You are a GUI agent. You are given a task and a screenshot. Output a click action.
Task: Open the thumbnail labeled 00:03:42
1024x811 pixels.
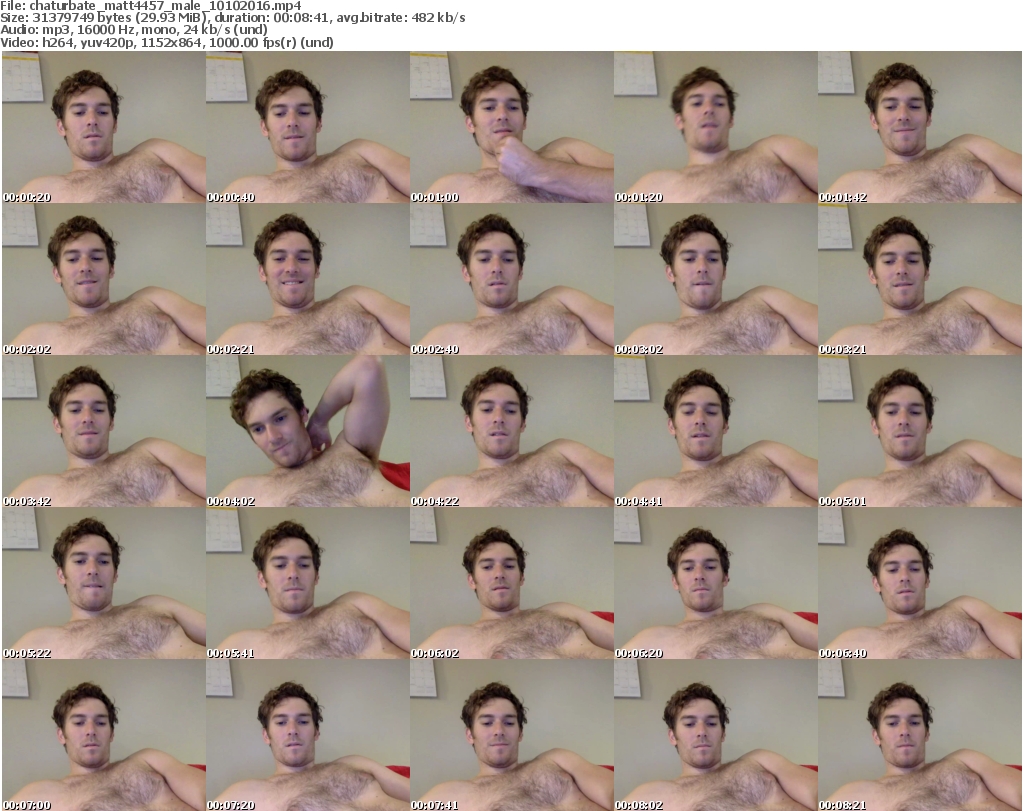coord(104,432)
